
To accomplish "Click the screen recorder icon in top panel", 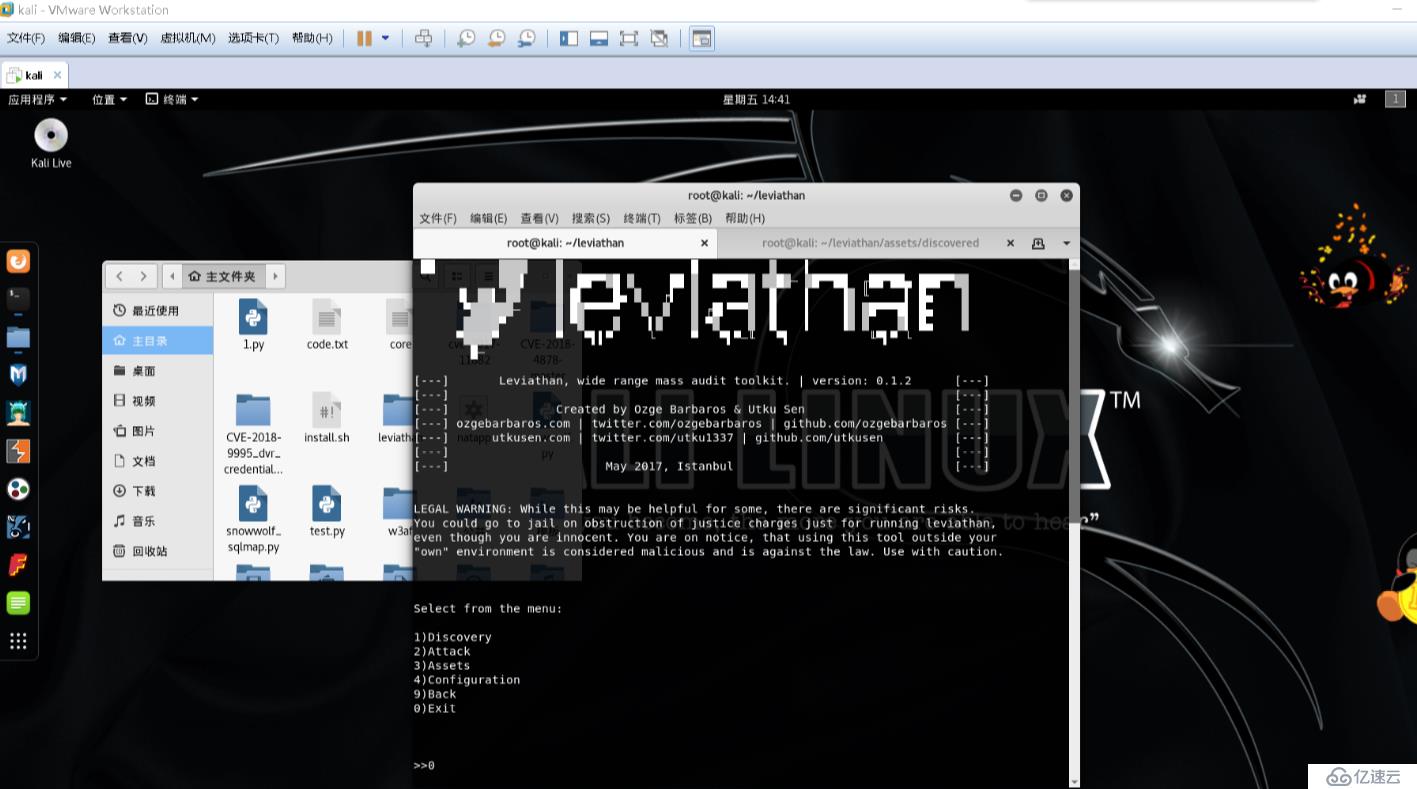I will click(1360, 99).
